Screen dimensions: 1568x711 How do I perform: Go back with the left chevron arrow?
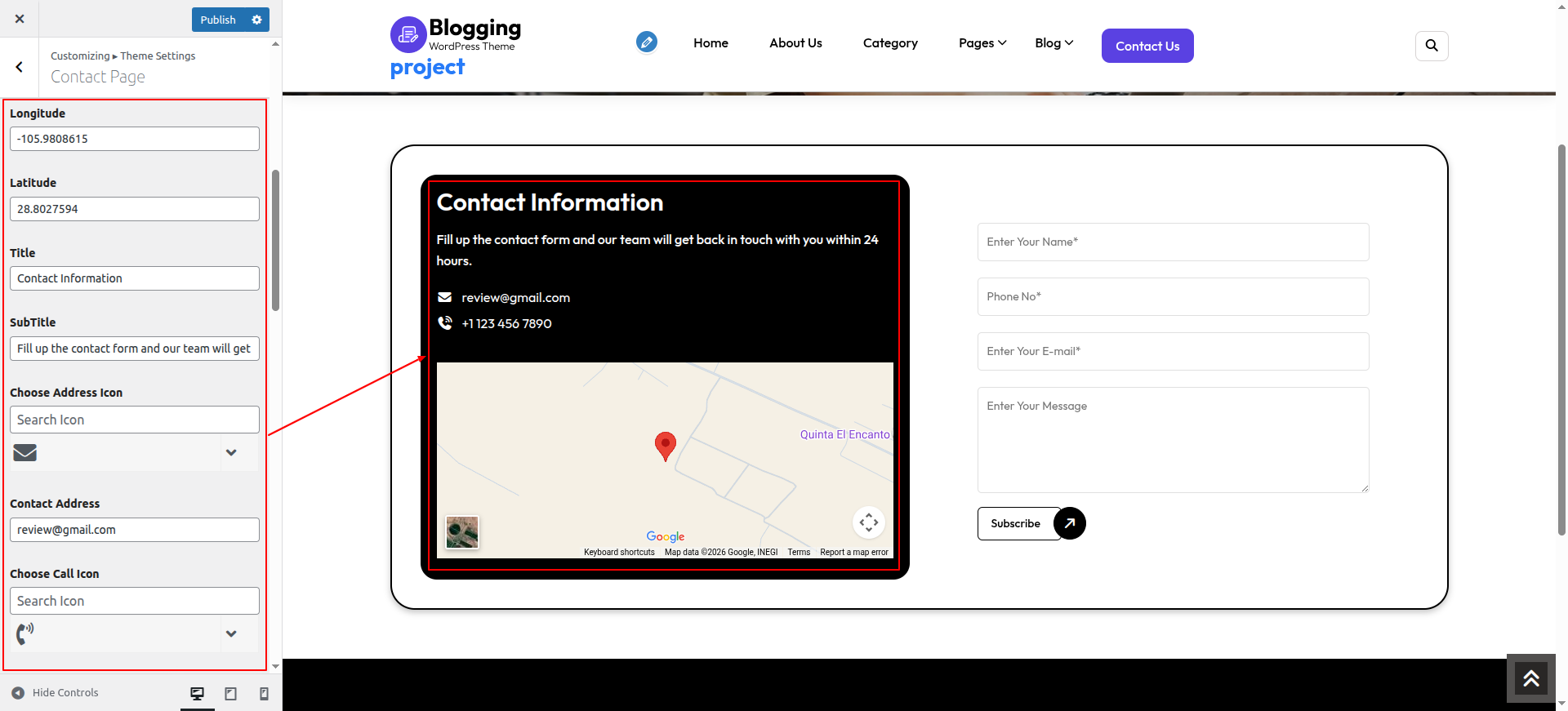coord(20,67)
